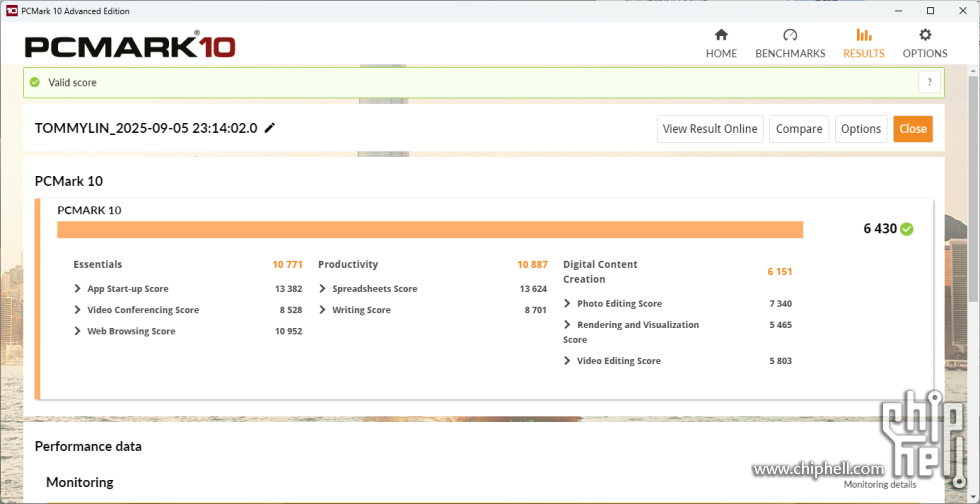
Task: Click the orange Close button
Action: tap(912, 129)
